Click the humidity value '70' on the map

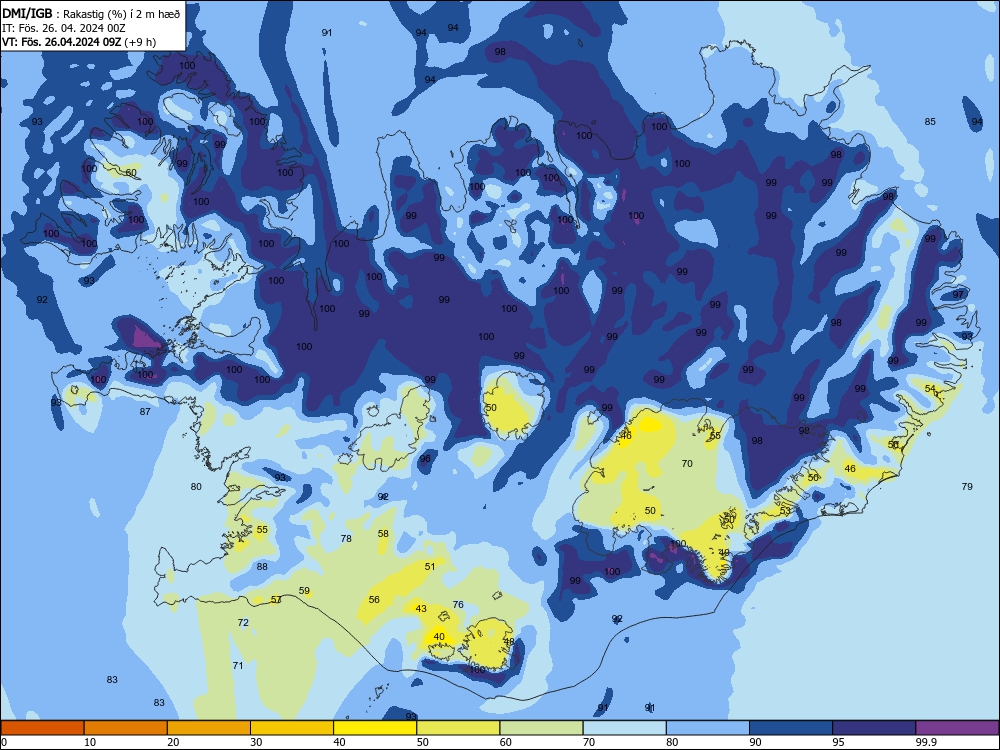[687, 464]
